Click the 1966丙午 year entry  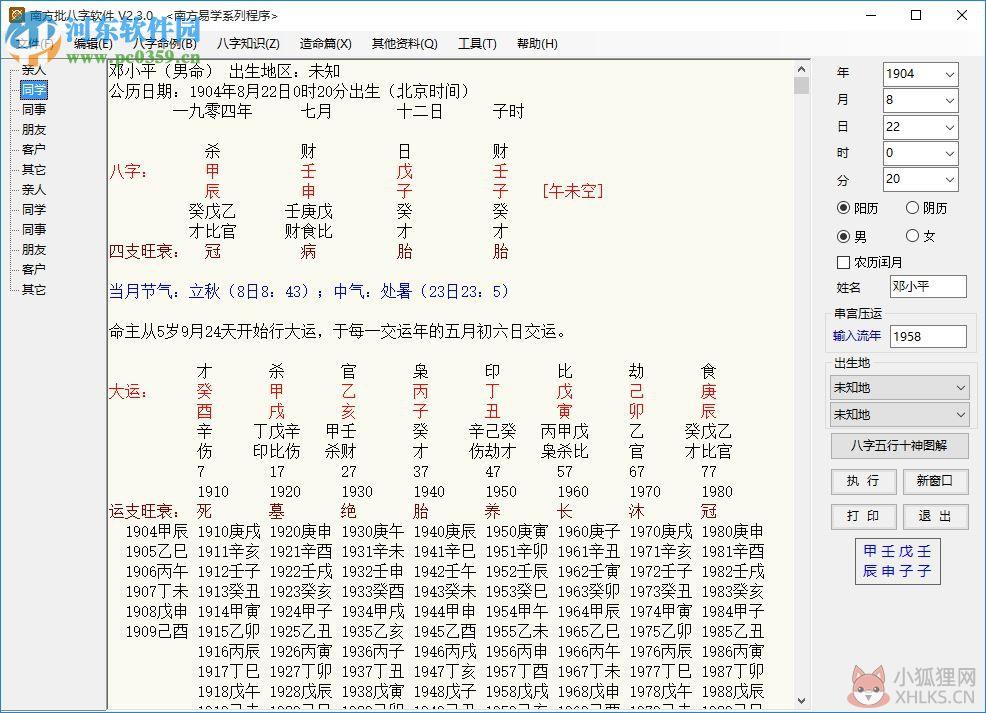coord(589,652)
